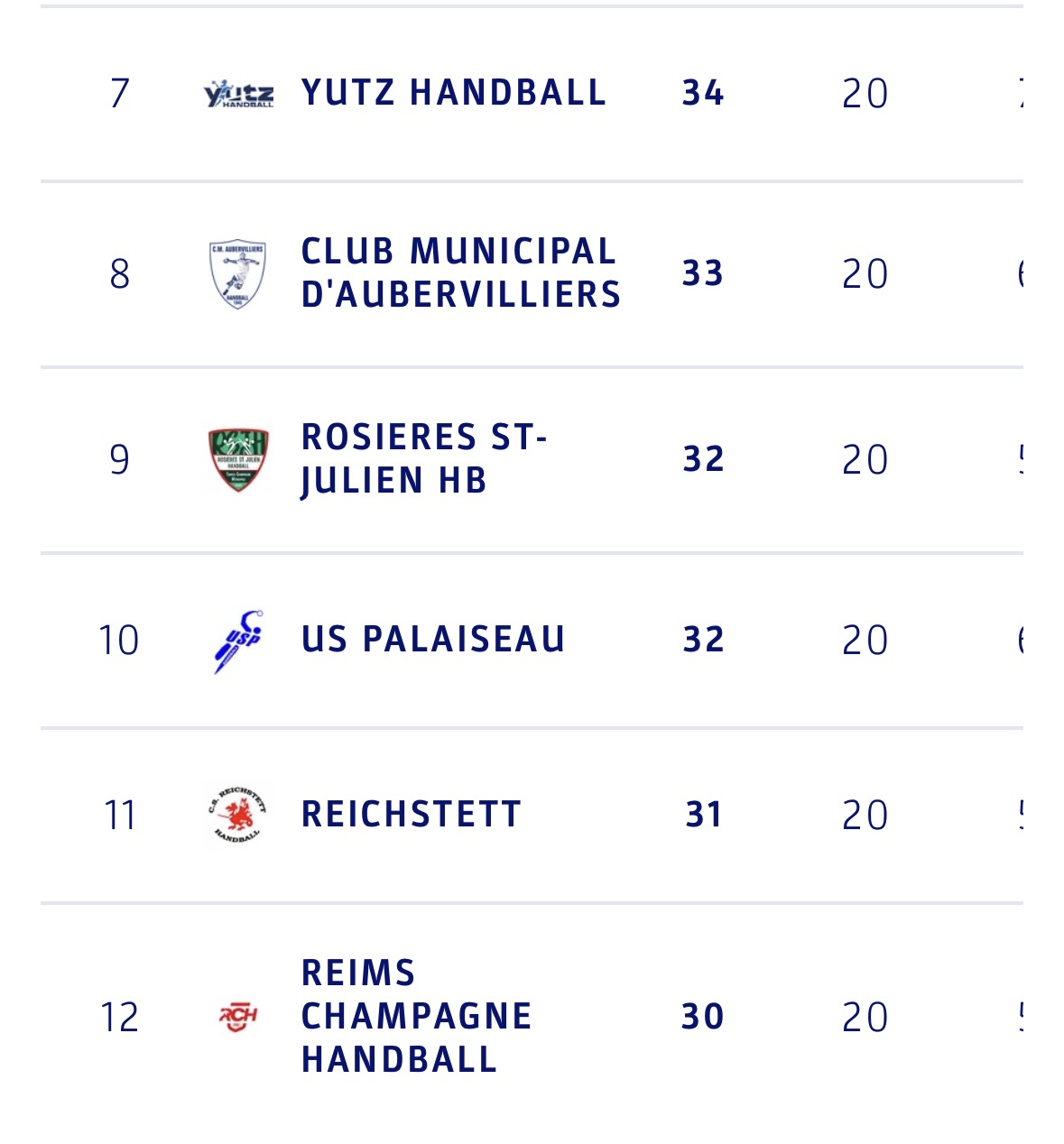Tap the CM Aubervilliers shield crest
Image resolution: width=1064 pixels, height=1144 pixels.
(x=237, y=273)
